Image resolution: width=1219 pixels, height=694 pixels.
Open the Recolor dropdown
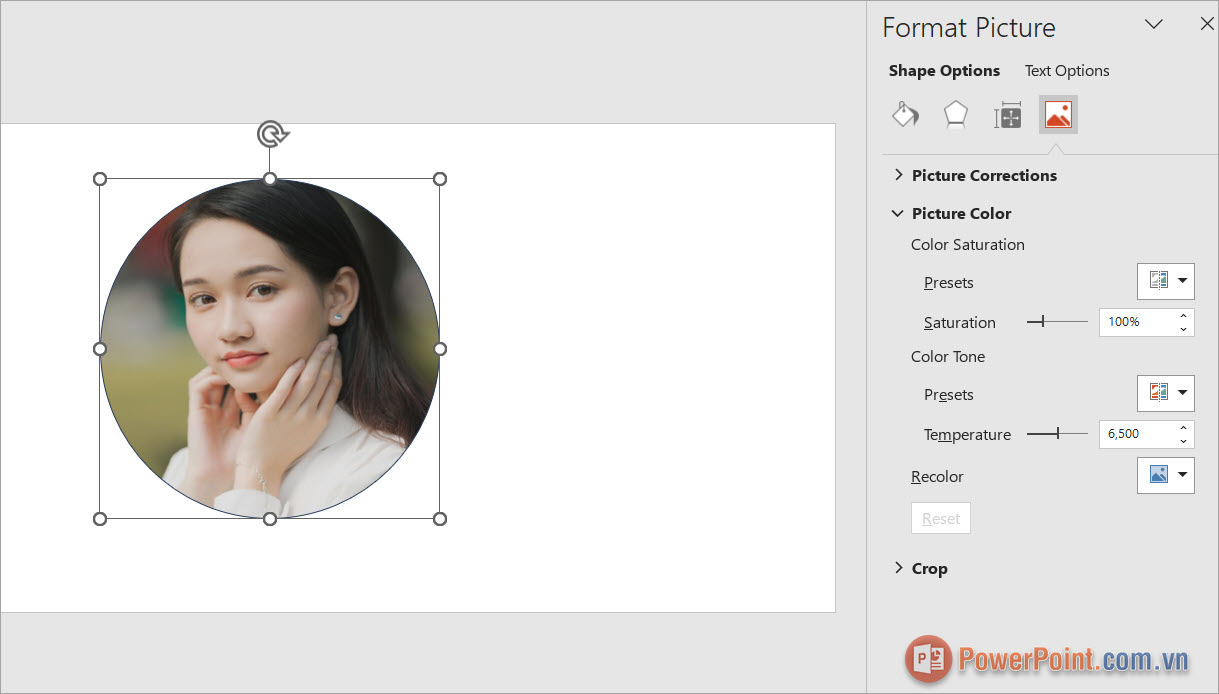(x=1166, y=476)
